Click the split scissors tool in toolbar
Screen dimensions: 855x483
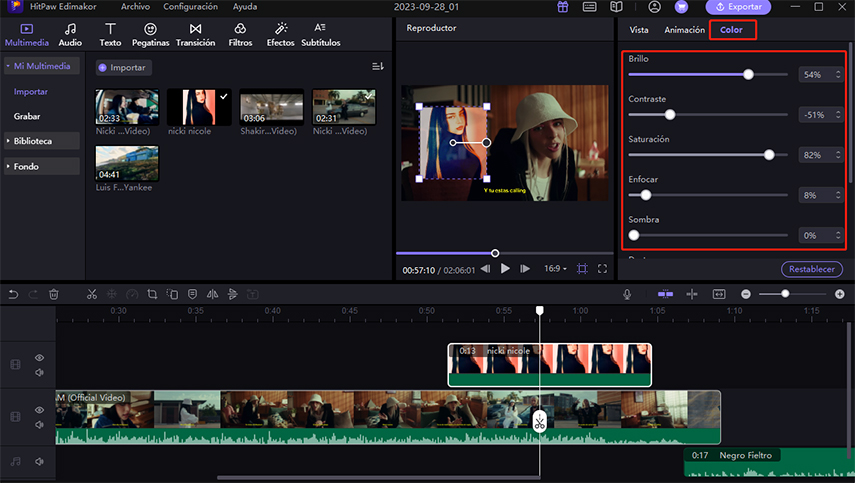tap(92, 294)
